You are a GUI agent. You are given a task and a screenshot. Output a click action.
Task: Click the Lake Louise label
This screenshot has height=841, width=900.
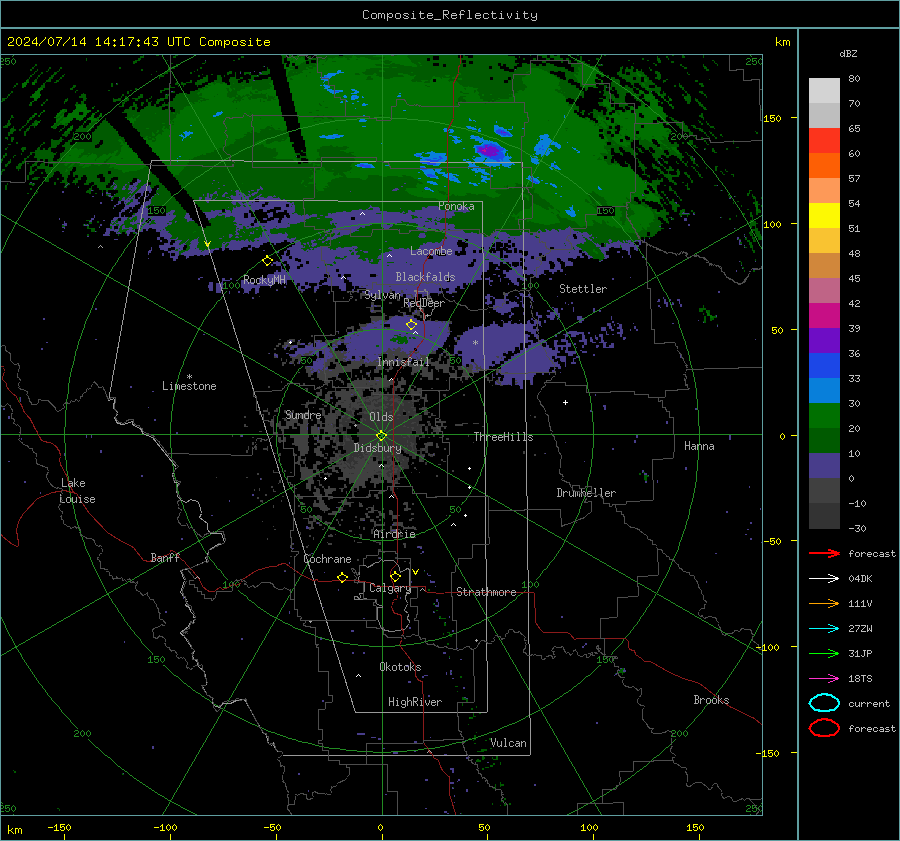(77, 491)
